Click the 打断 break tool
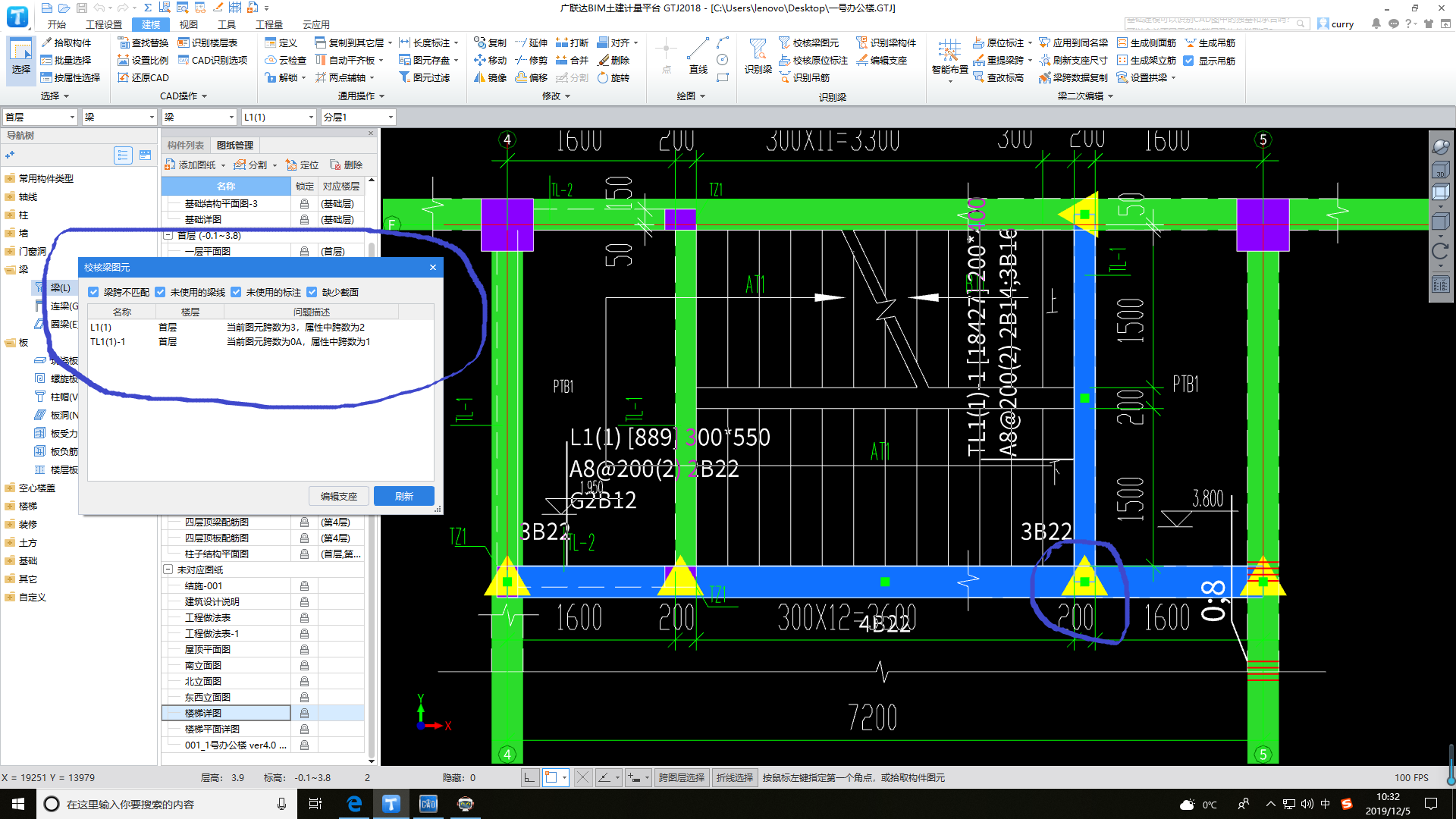 [x=572, y=42]
